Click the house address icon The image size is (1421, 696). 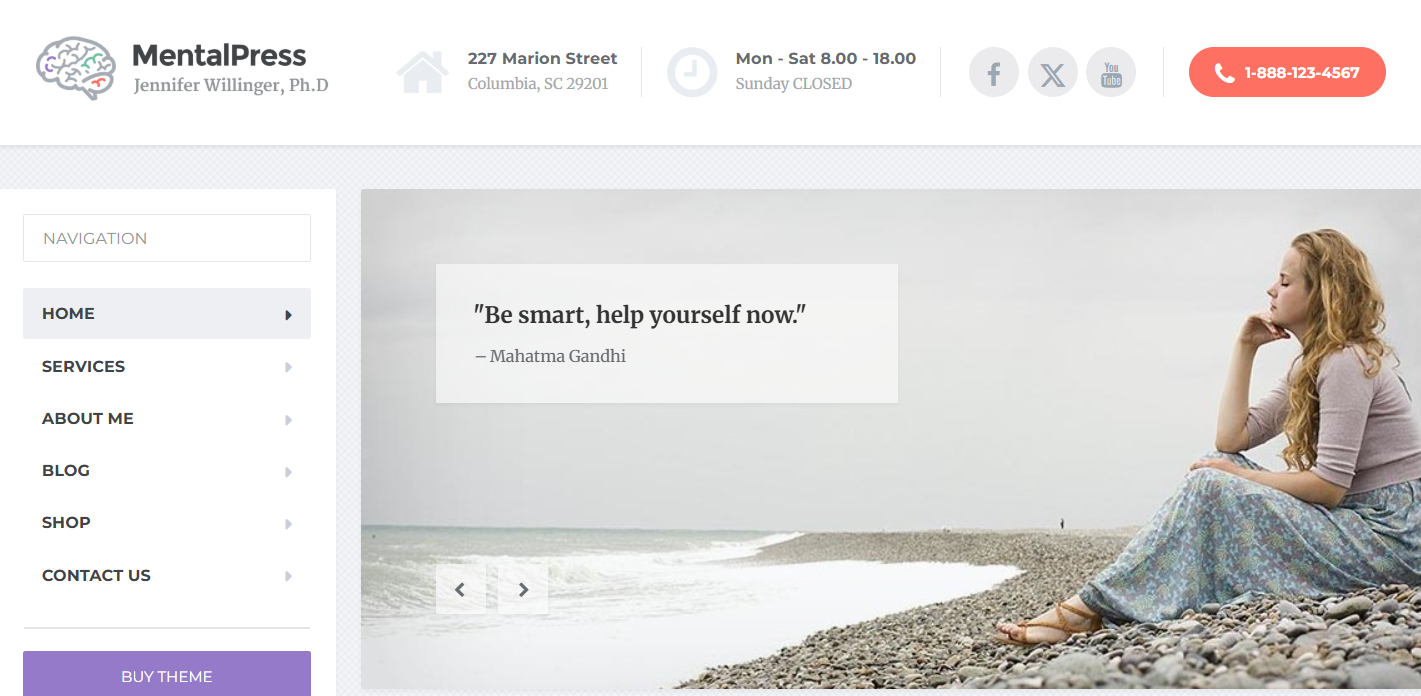[423, 72]
